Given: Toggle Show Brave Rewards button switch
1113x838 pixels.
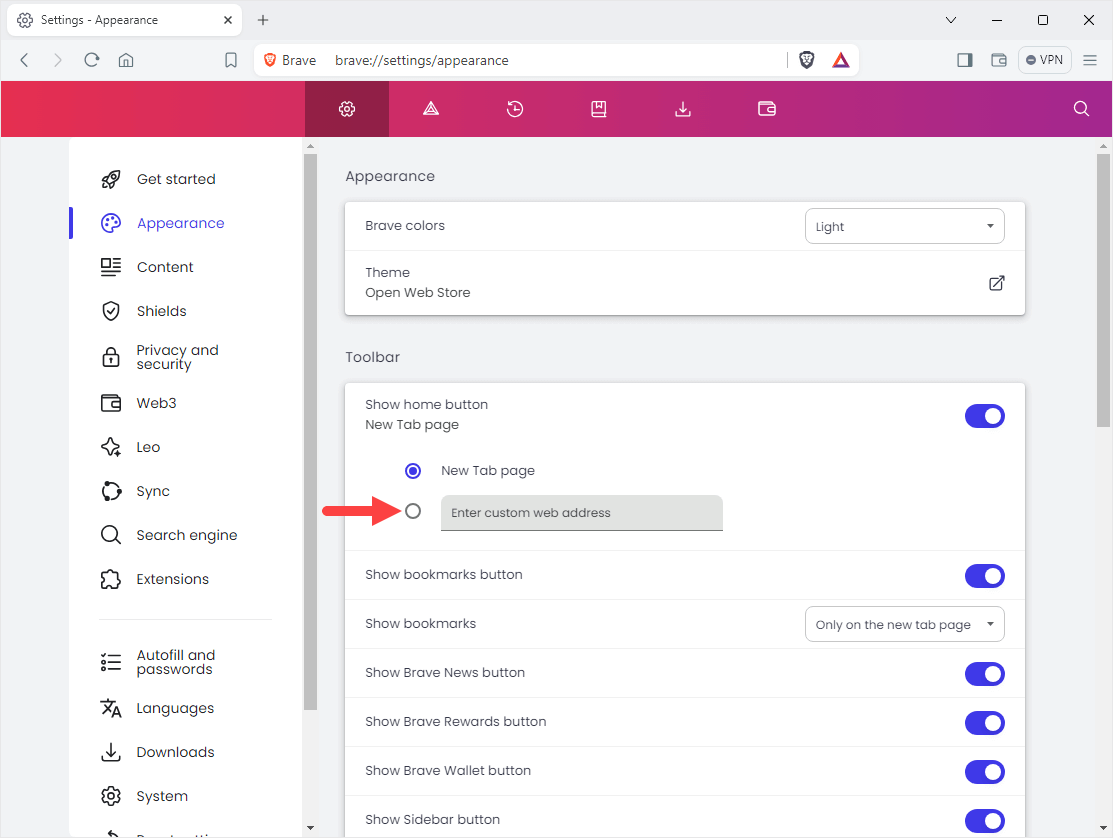Looking at the screenshot, I should (x=984, y=723).
